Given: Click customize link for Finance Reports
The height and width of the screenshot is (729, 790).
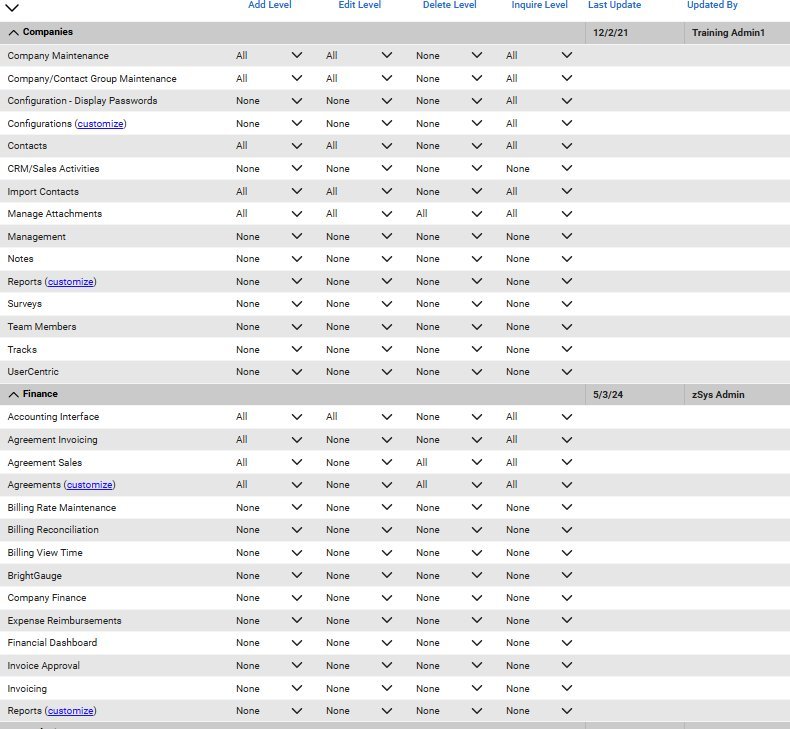Looking at the screenshot, I should click(71, 711).
